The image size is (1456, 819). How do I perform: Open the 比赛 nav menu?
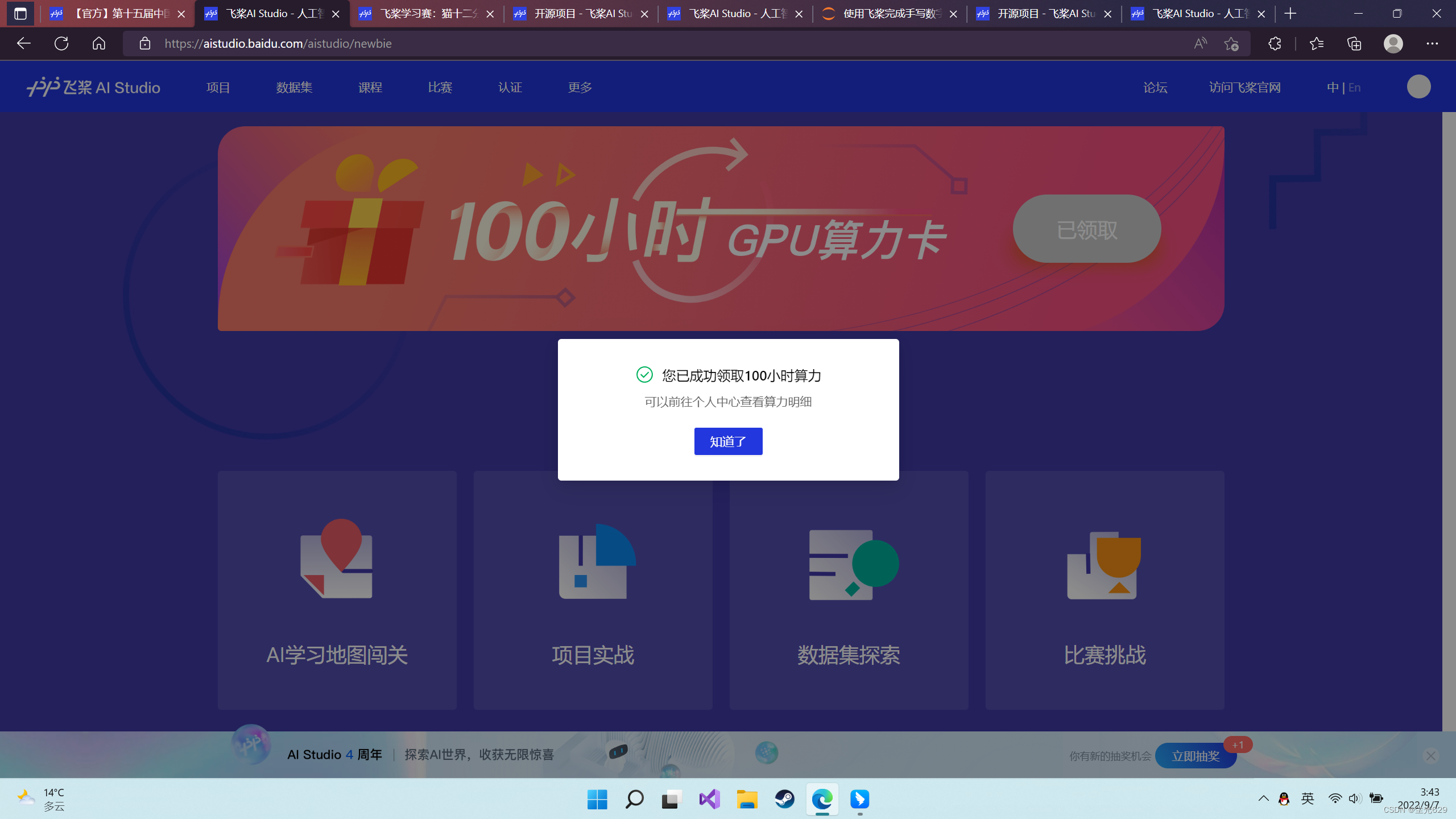(440, 87)
